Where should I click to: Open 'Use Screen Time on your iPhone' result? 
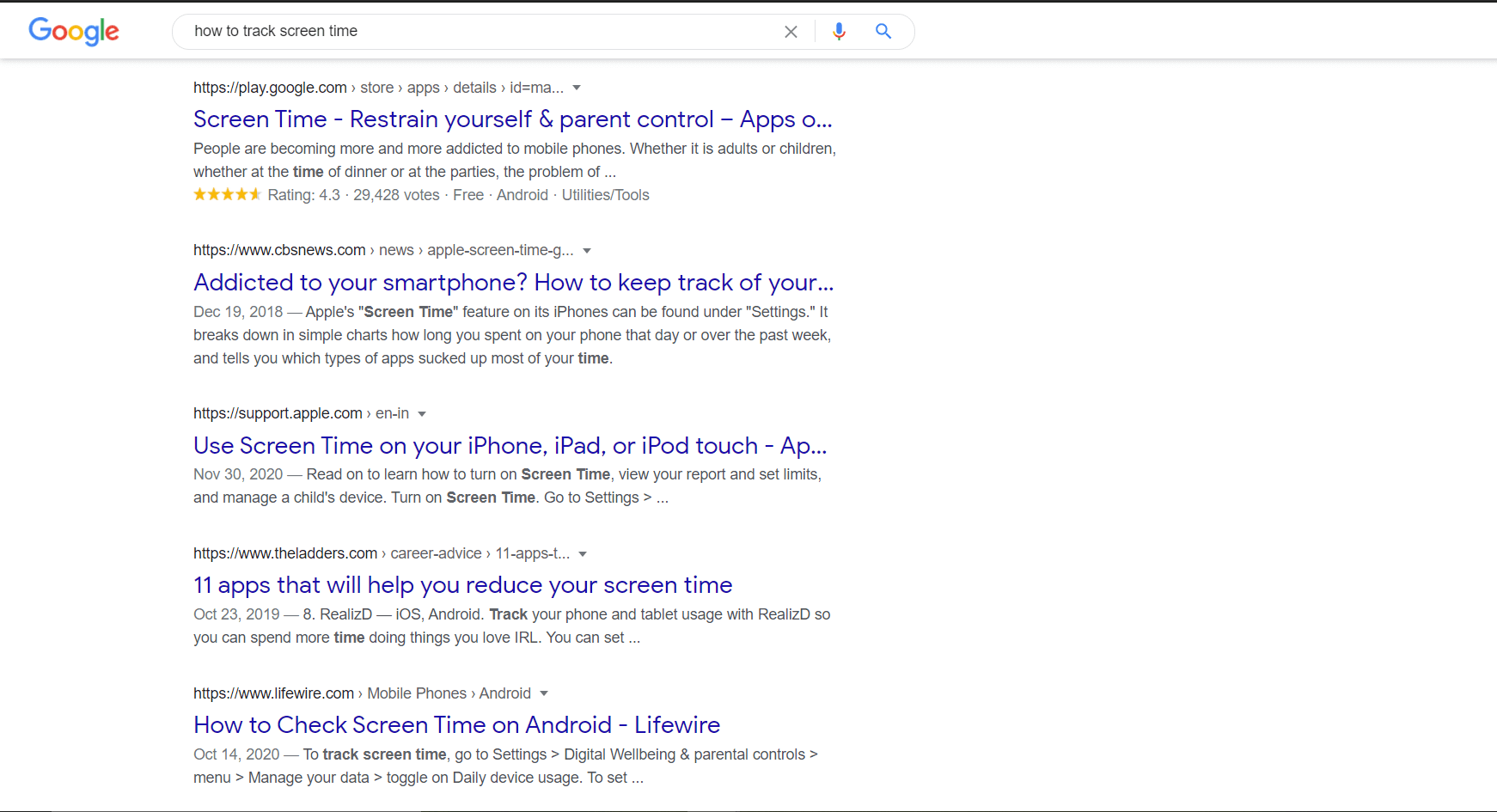(510, 446)
